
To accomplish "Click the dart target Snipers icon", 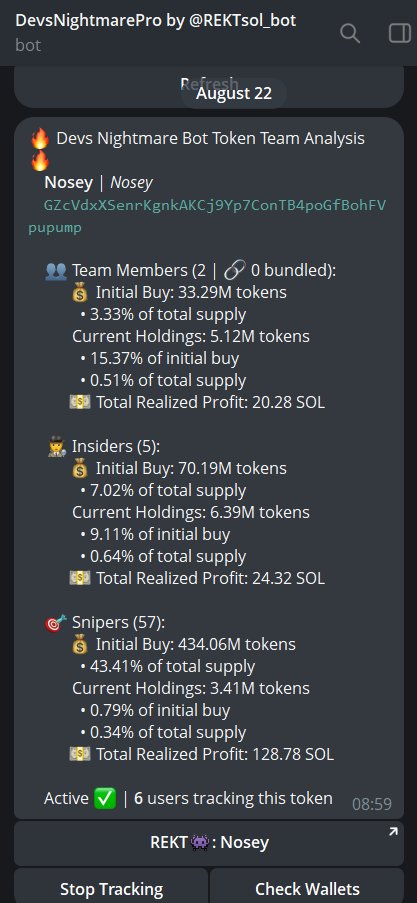I will coord(56,623).
